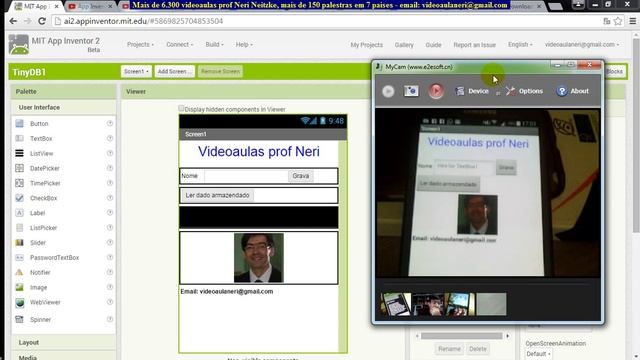Select the WebViewer globe icon
640x360 pixels.
[20, 302]
